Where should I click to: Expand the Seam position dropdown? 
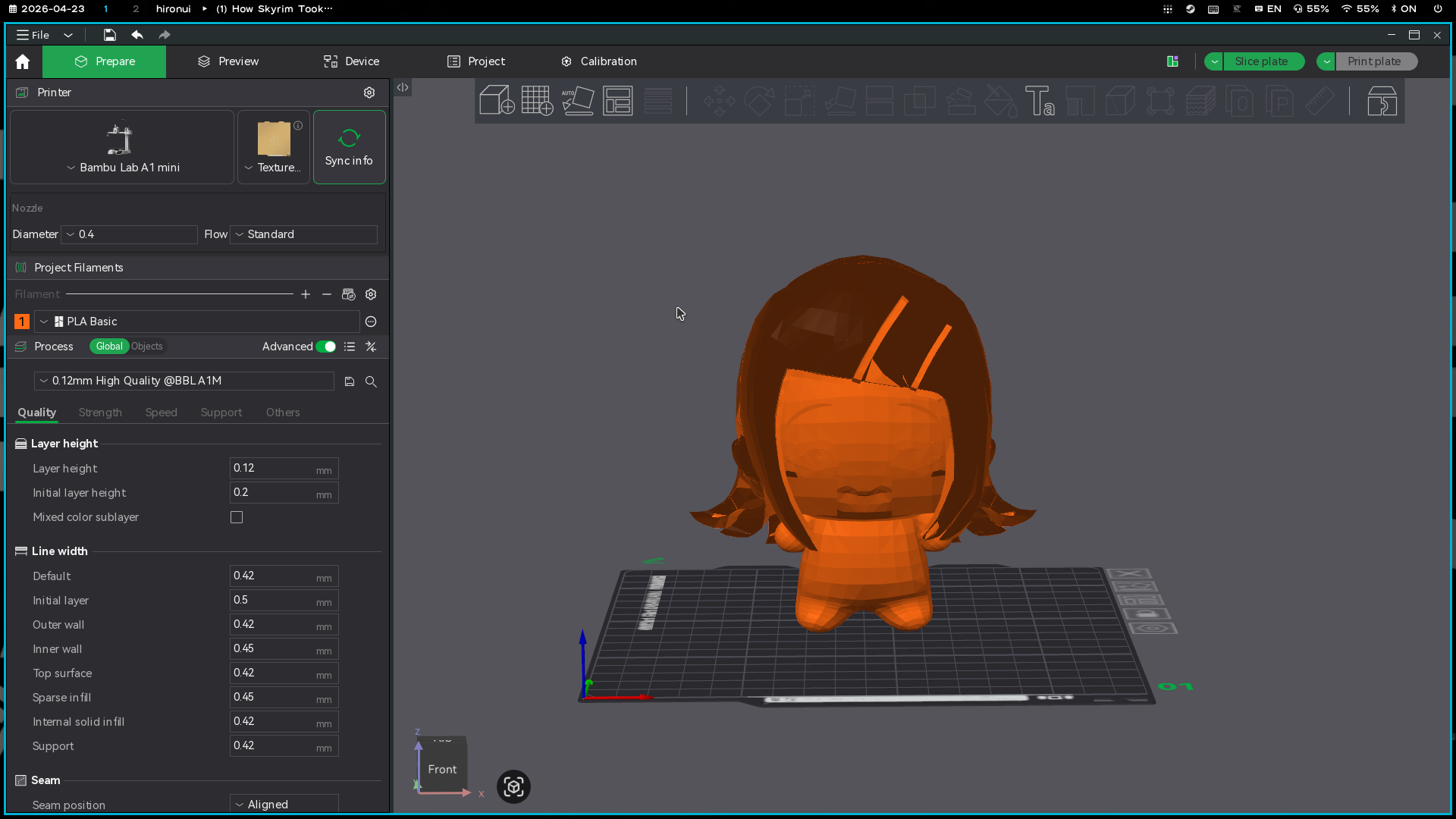click(x=284, y=804)
